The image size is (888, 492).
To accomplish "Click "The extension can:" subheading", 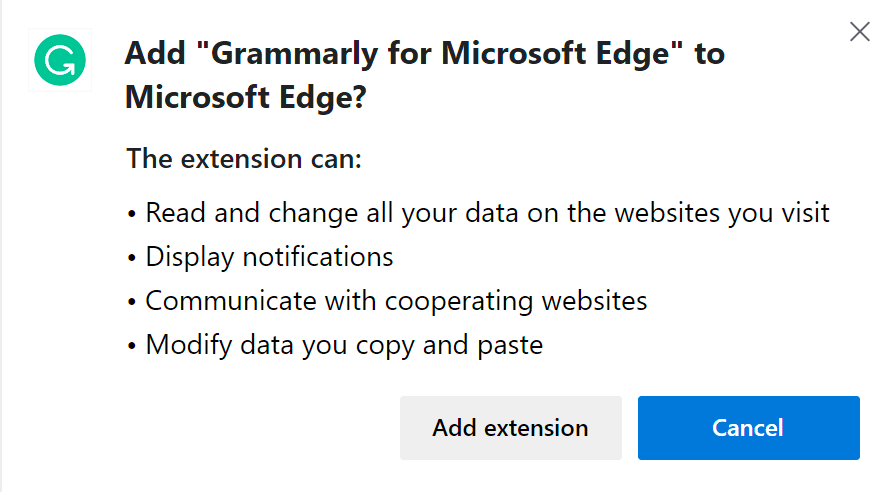I will click(x=243, y=159).
